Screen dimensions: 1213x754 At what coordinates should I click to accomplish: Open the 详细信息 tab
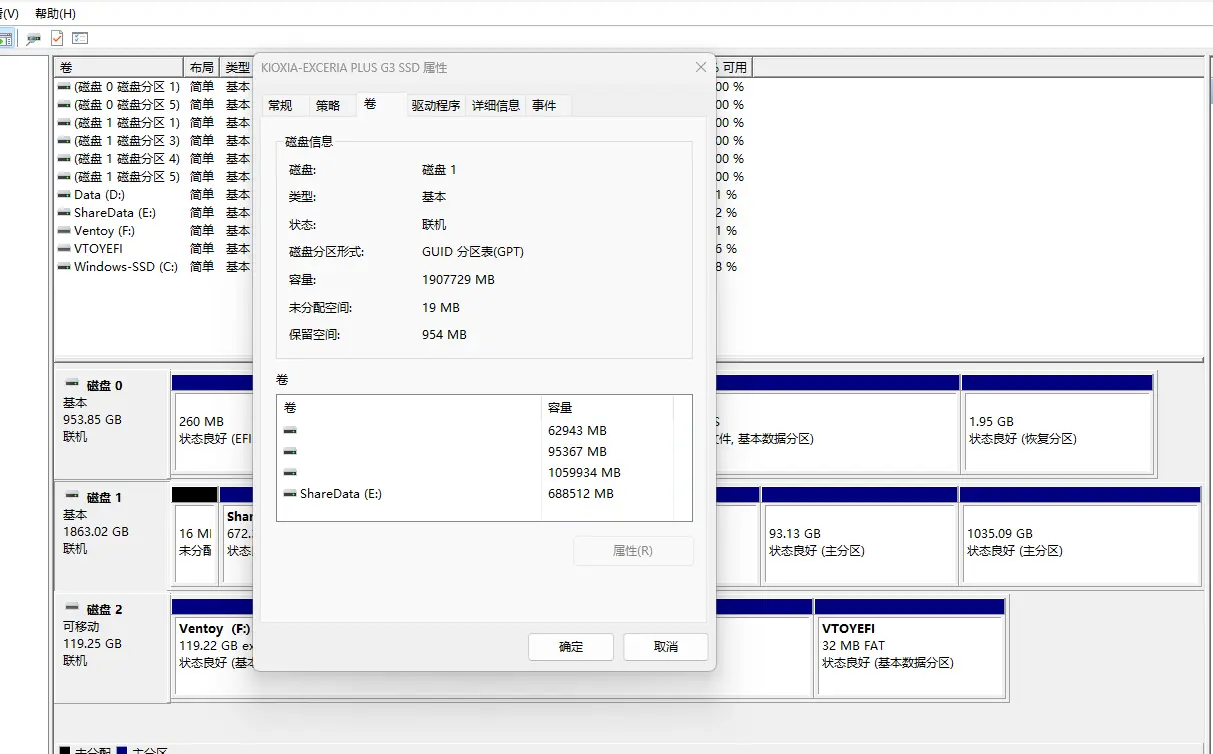pyautogui.click(x=496, y=105)
